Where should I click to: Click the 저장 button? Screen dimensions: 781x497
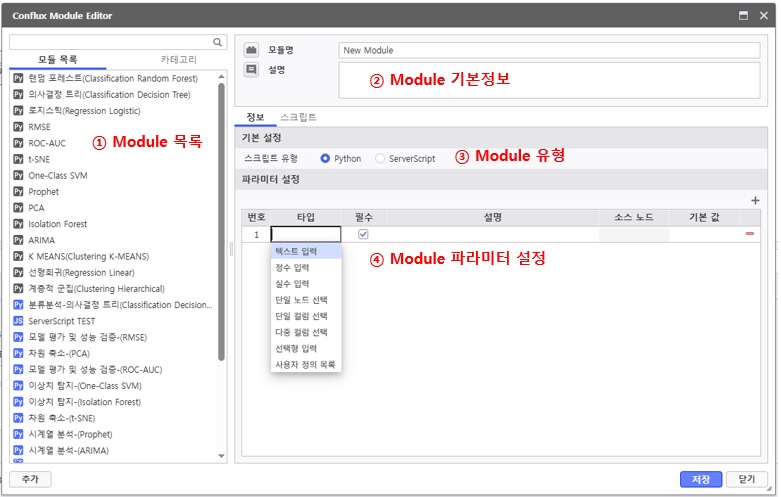tap(700, 479)
